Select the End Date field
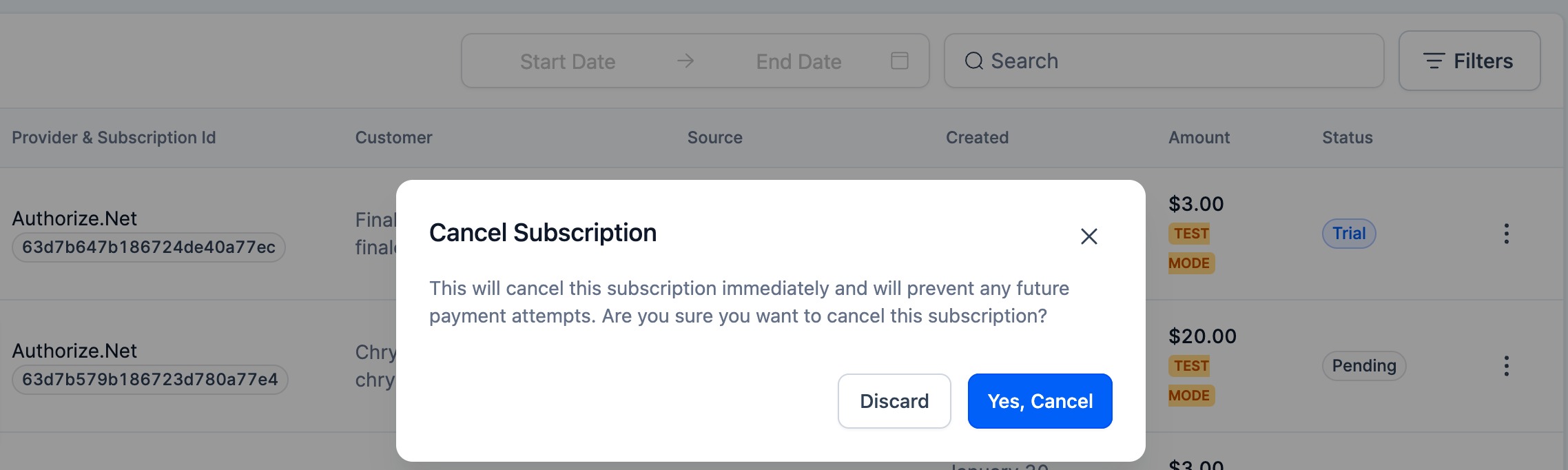This screenshot has height=470, width=1568. [798, 61]
